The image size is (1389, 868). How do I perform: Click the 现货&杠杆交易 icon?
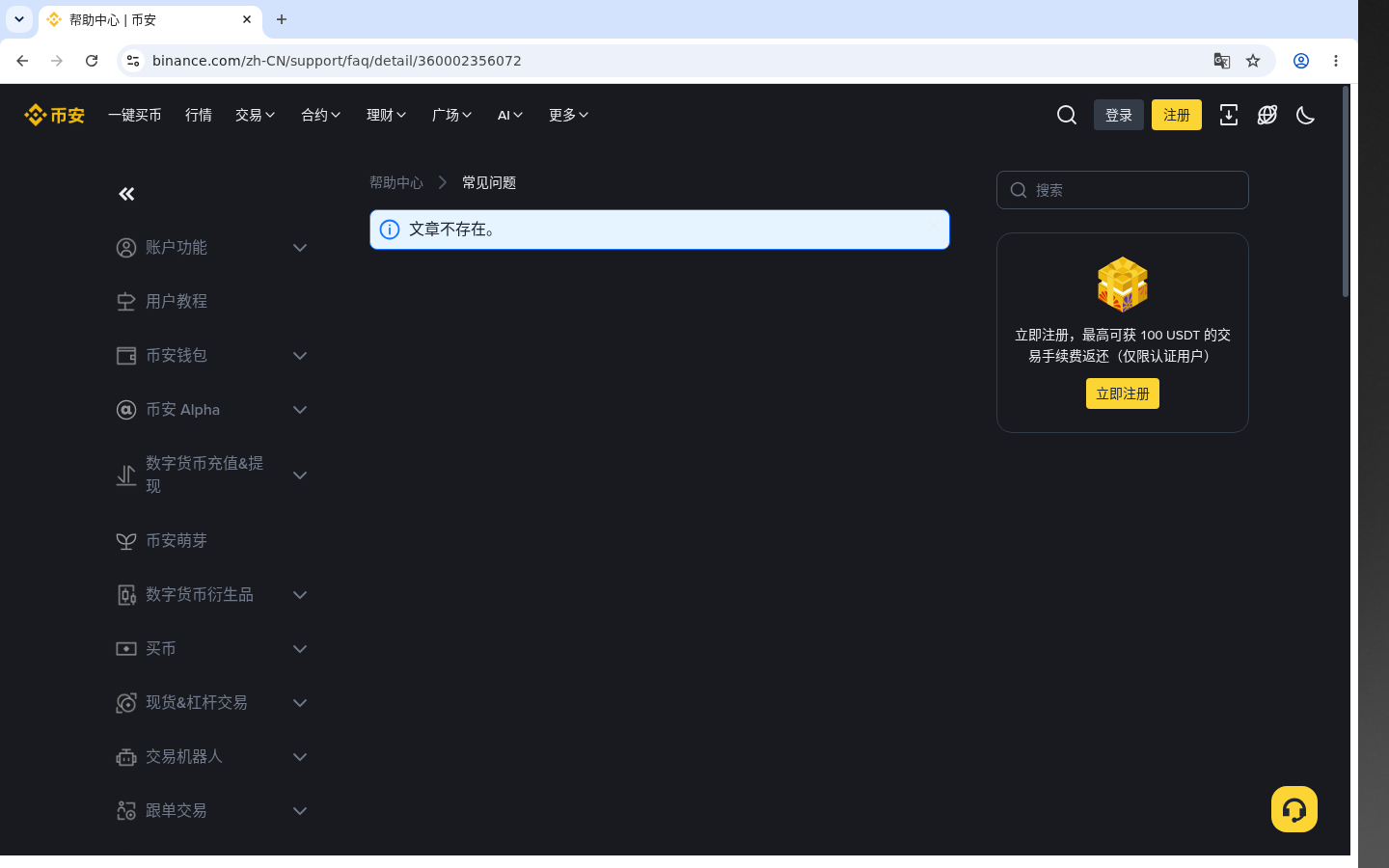(x=126, y=703)
